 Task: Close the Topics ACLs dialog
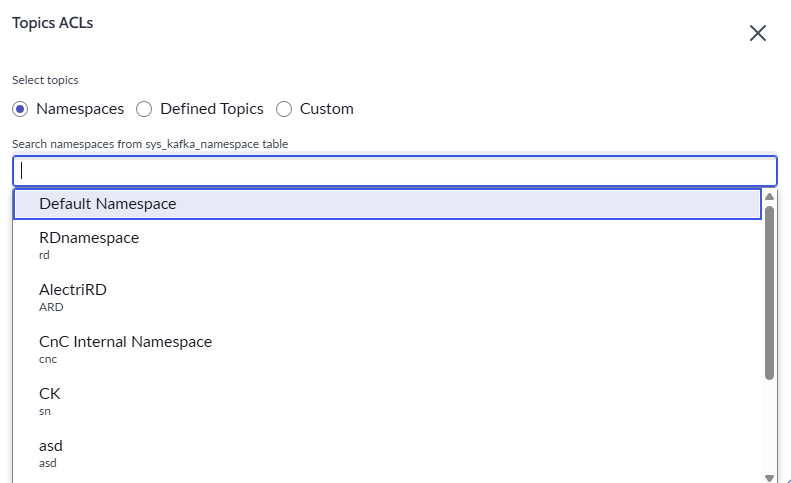(758, 33)
